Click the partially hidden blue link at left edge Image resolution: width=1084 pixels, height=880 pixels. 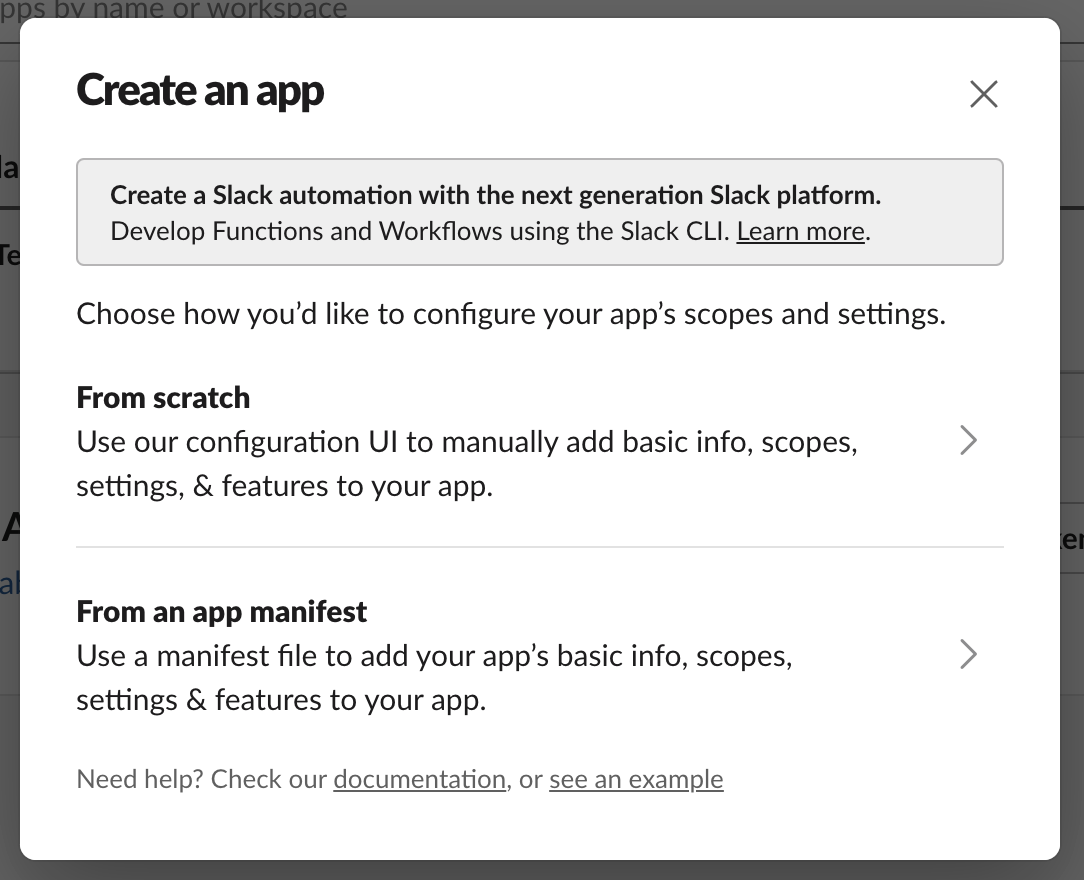9,584
